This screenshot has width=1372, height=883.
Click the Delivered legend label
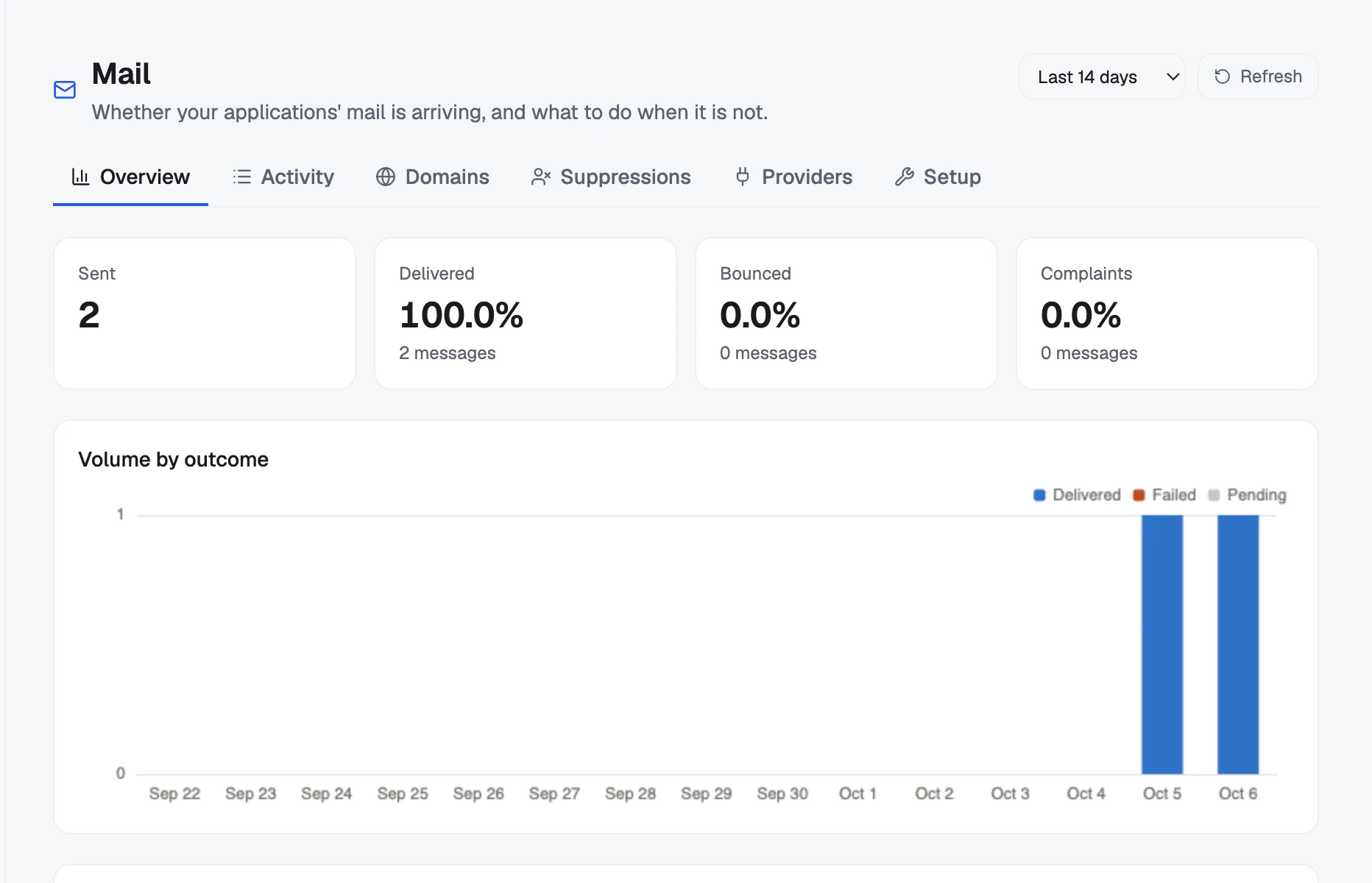(x=1086, y=495)
